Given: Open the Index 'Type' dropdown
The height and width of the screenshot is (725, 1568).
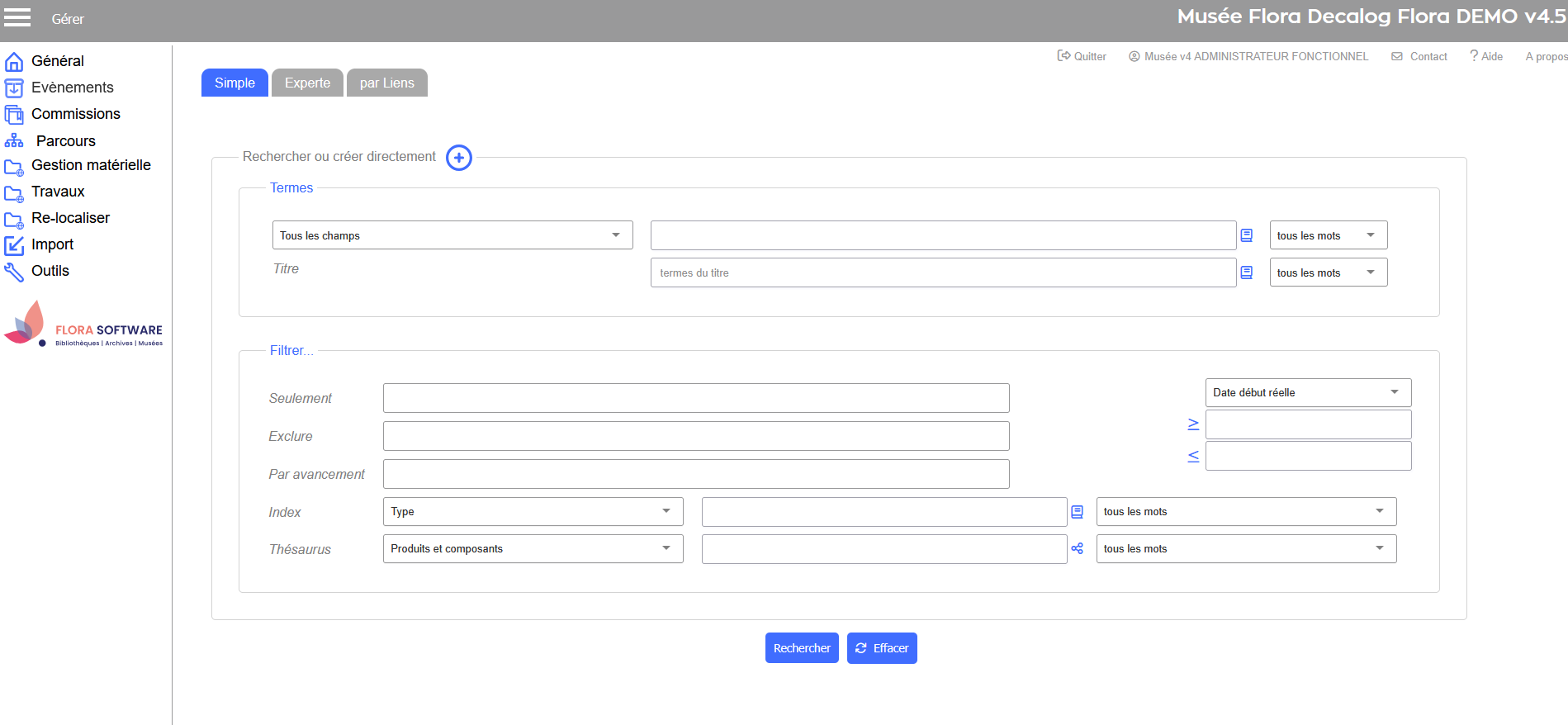Looking at the screenshot, I should point(533,512).
